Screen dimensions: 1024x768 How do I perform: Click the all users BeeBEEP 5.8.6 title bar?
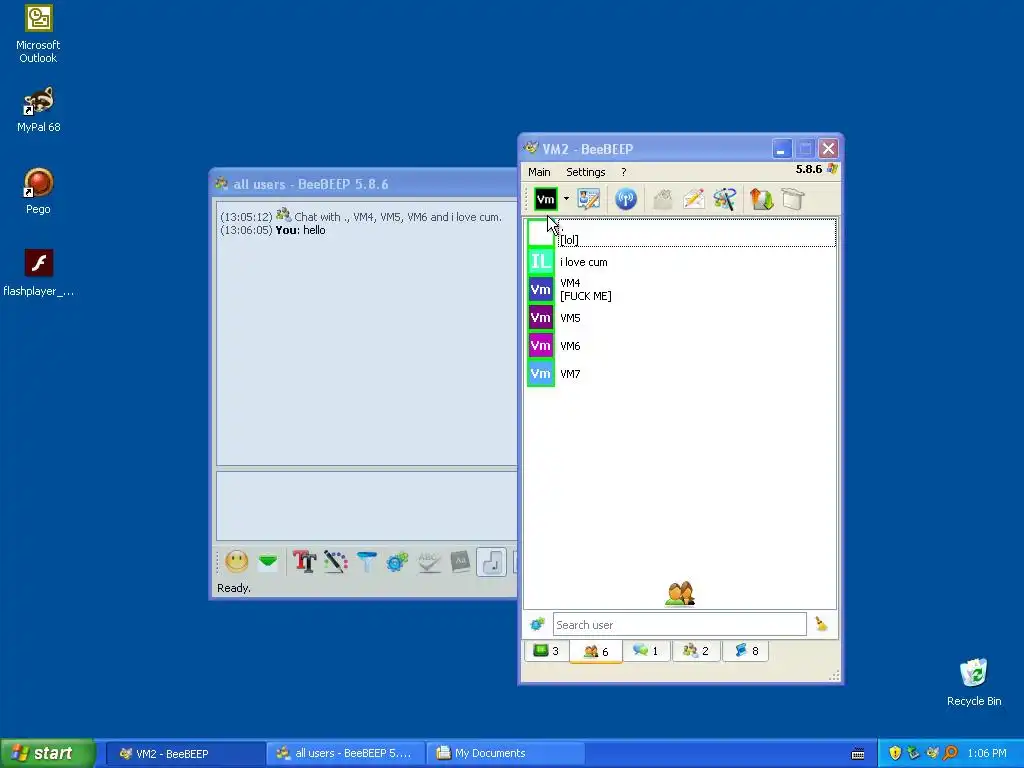(x=363, y=184)
